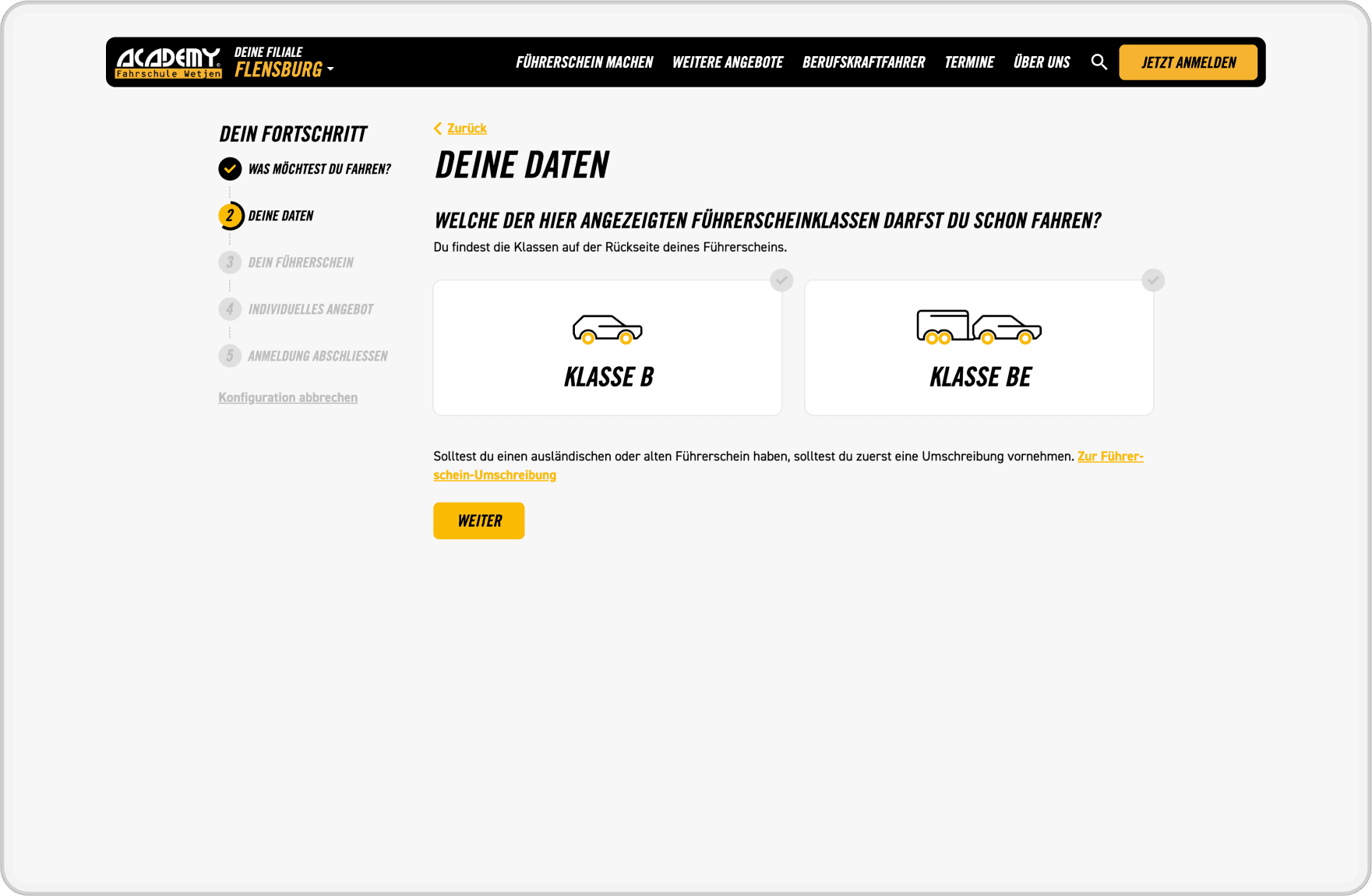
Task: Click the car icon in Klasse B card
Action: pos(607,329)
